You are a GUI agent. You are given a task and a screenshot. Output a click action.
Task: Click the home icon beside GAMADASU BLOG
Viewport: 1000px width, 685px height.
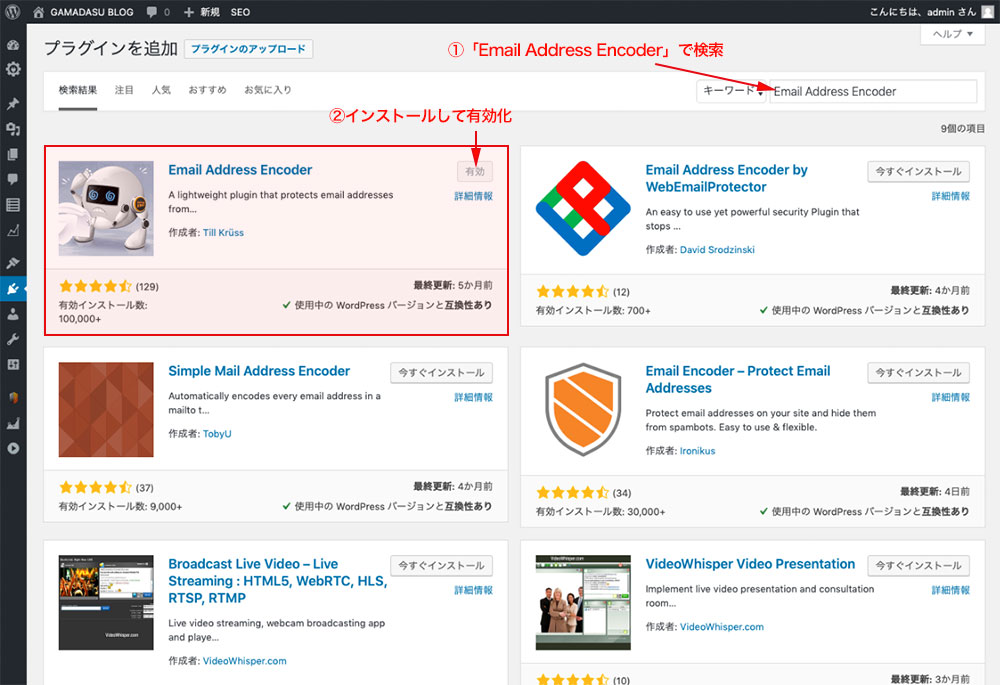tap(38, 11)
